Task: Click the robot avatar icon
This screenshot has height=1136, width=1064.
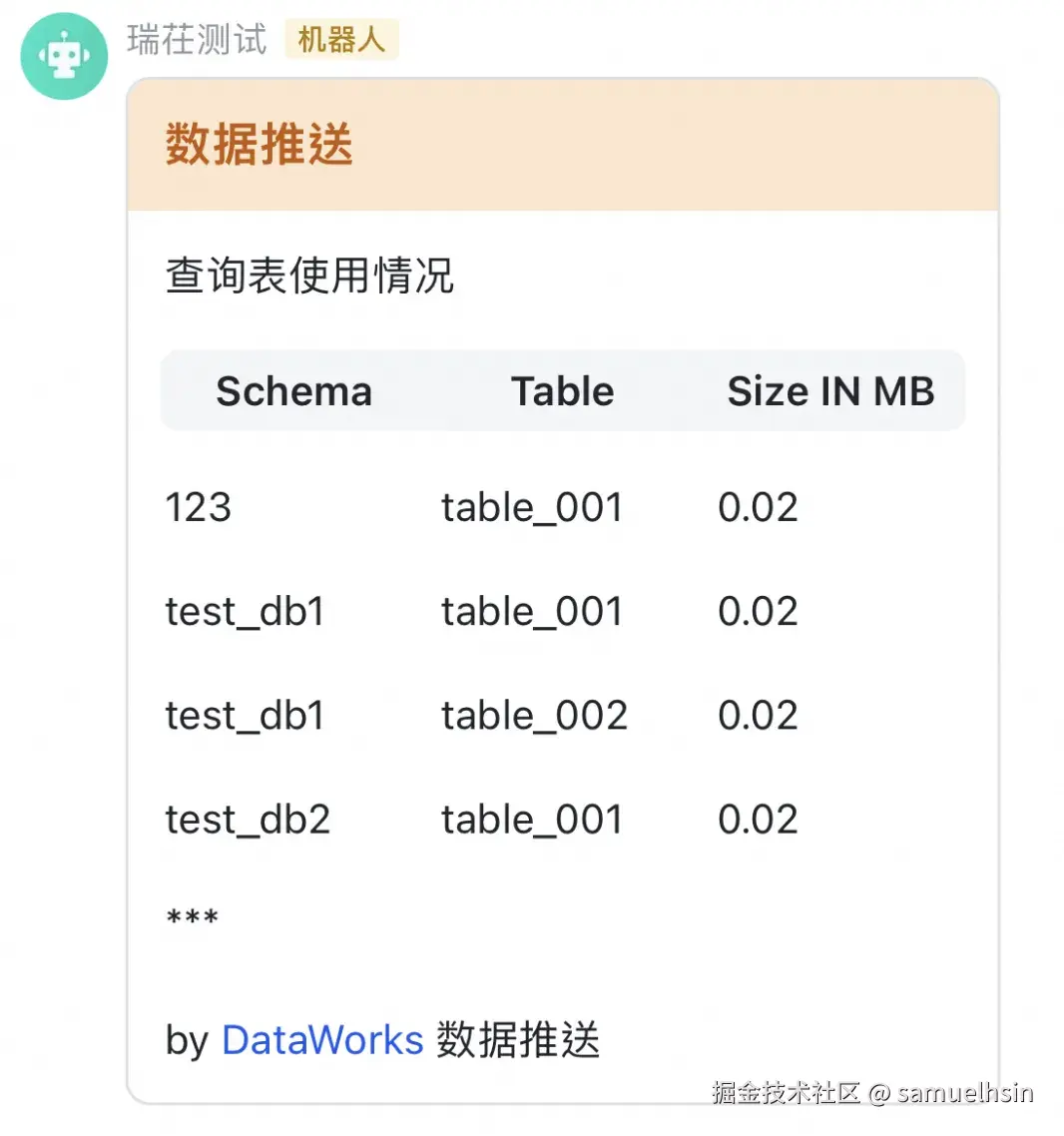Action: tap(64, 57)
